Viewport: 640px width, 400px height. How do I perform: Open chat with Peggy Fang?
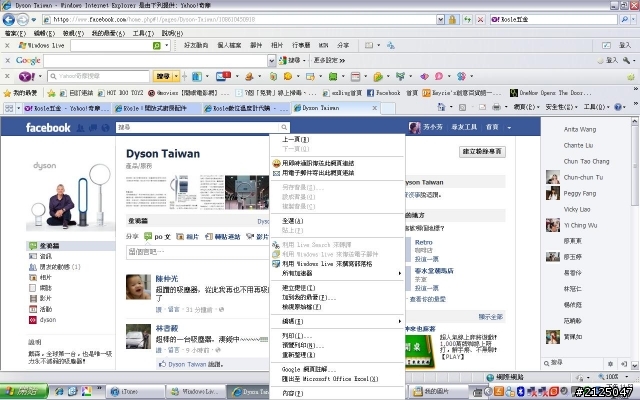580,193
